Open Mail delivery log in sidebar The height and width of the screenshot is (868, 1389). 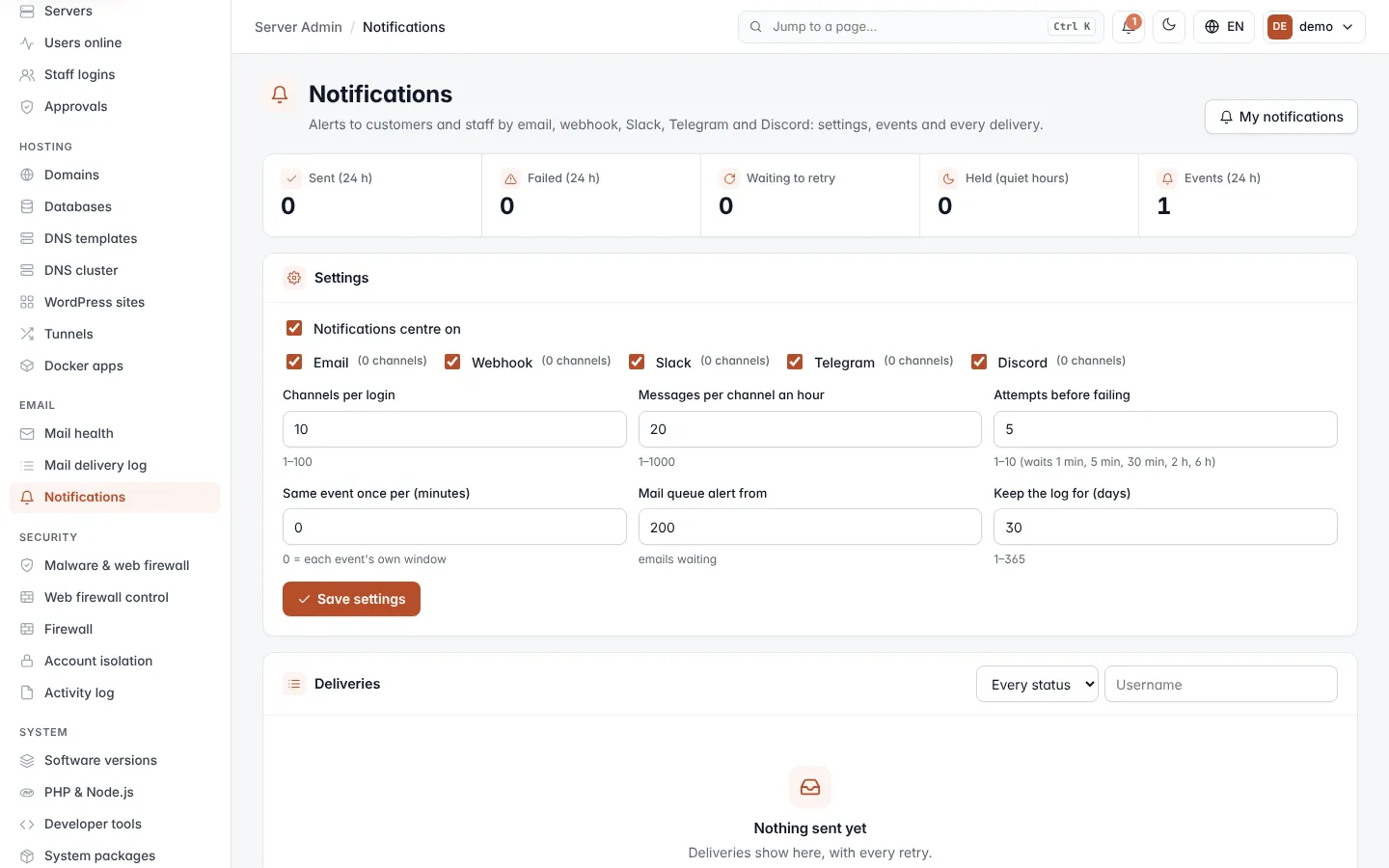tap(115, 465)
